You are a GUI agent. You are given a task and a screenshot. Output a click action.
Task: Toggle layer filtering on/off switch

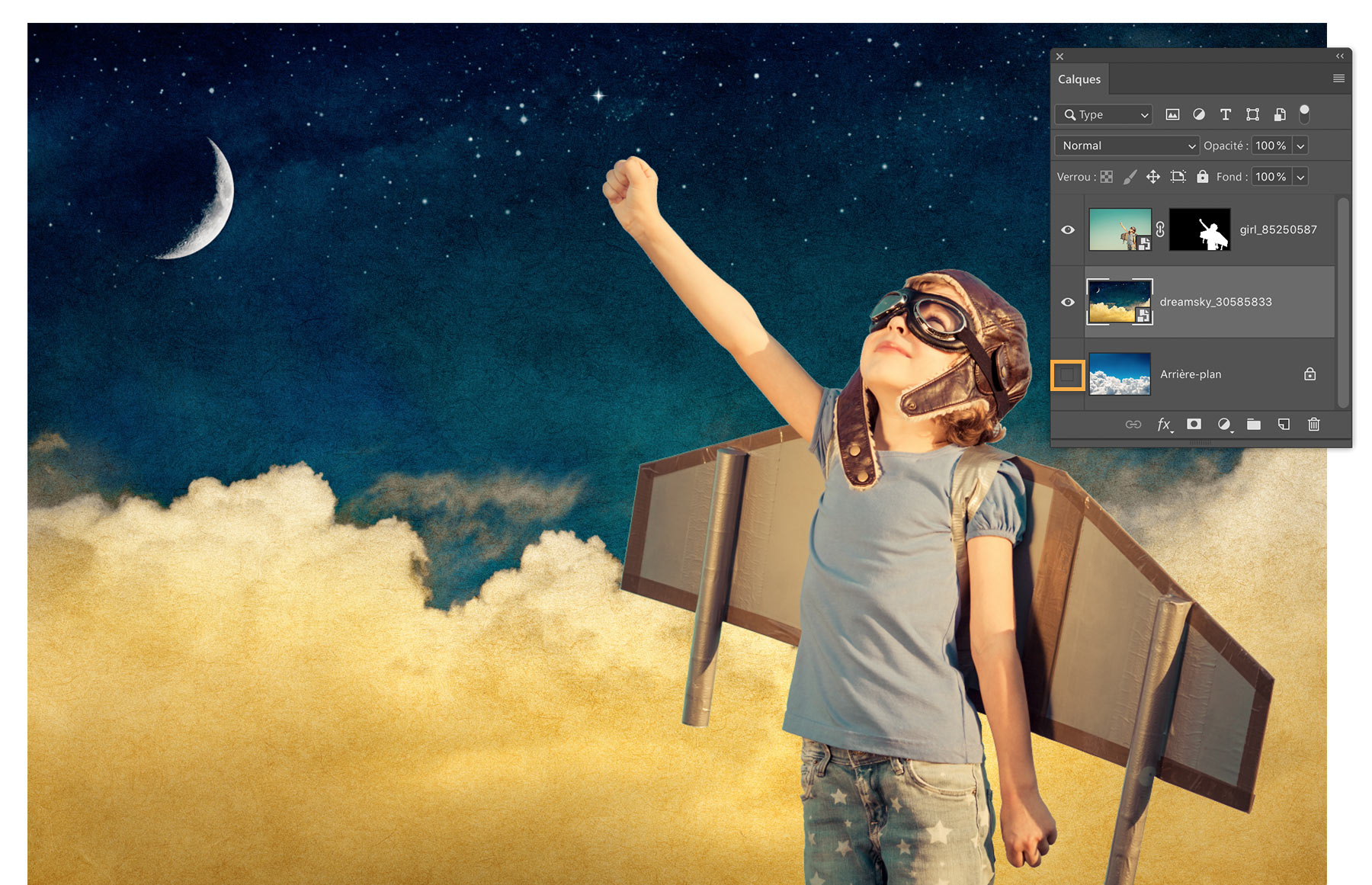pos(1304,114)
